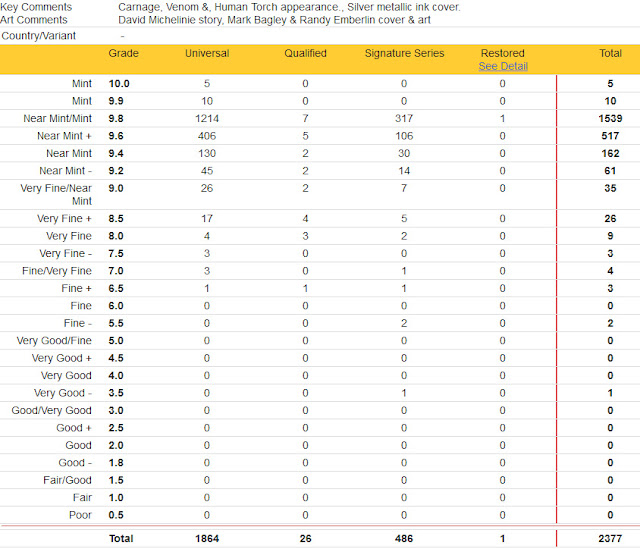640x549 pixels.
Task: Select the 9.9 grade cell
Action: tap(116, 101)
